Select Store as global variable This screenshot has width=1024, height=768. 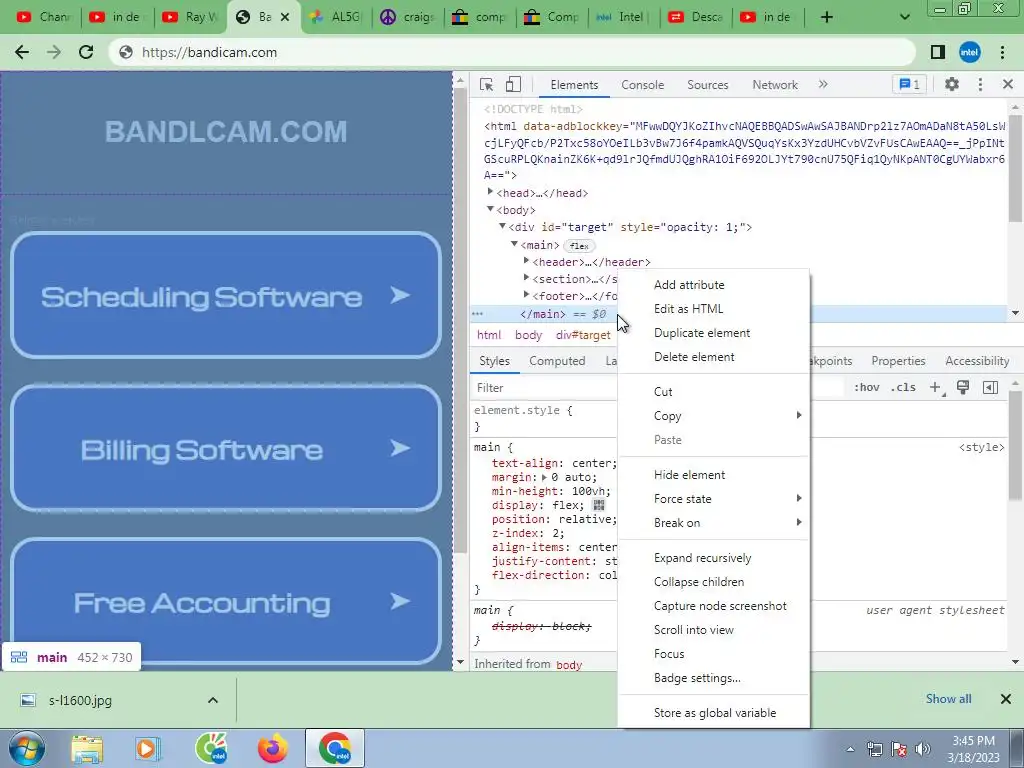[x=713, y=713]
